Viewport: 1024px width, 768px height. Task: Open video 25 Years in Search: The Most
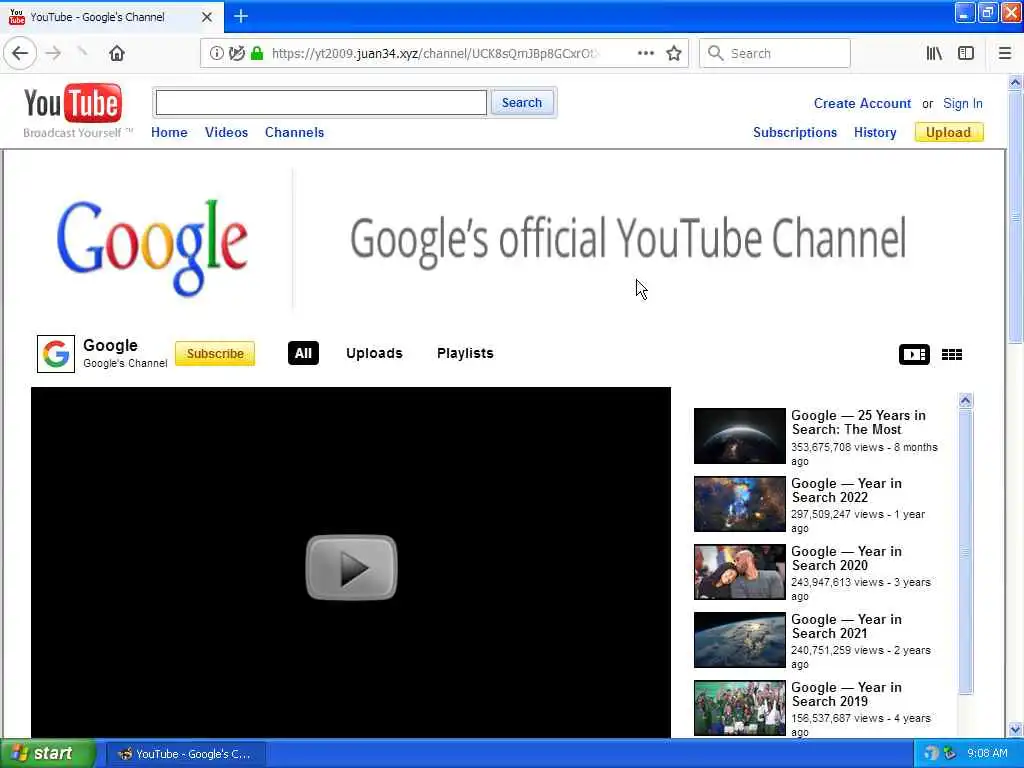tap(858, 423)
